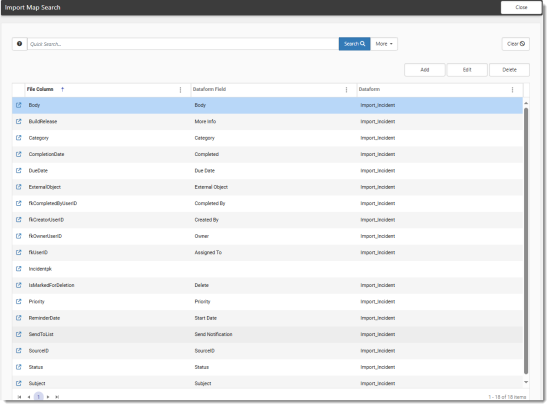Open the SendToList row link icon
Image resolution: width=550 pixels, height=407 pixels.
(19, 334)
